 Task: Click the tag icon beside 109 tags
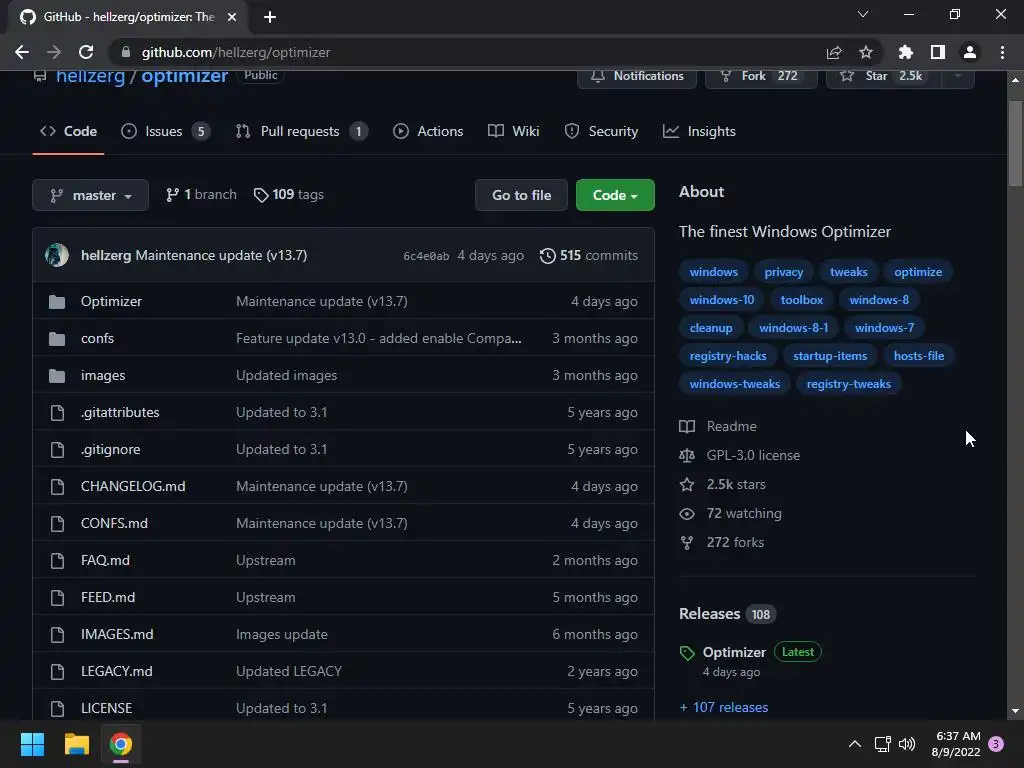click(x=261, y=195)
